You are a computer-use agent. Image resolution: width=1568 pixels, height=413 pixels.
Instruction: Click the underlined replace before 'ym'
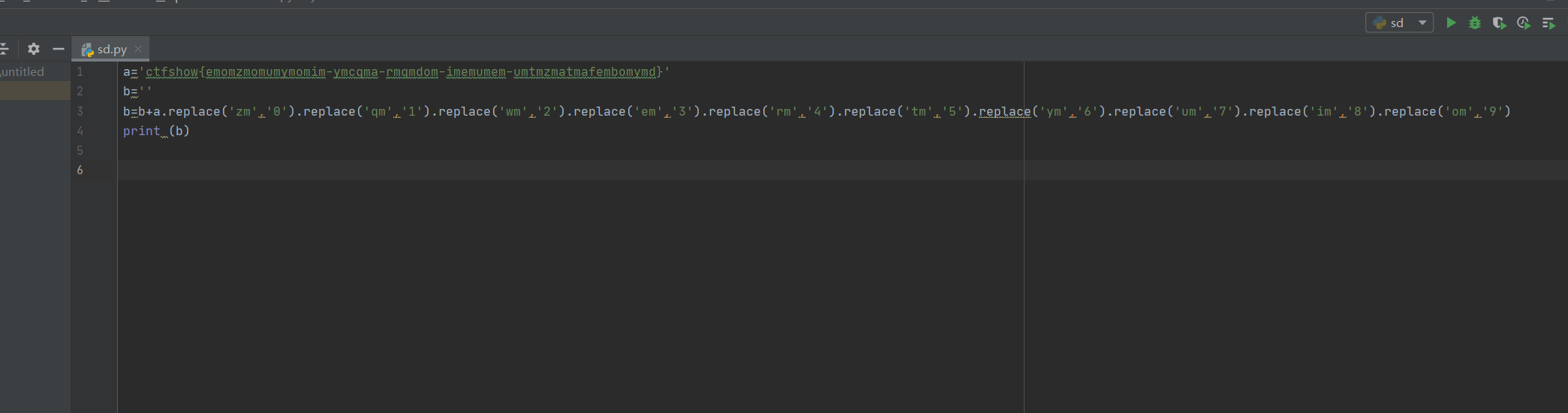1004,111
